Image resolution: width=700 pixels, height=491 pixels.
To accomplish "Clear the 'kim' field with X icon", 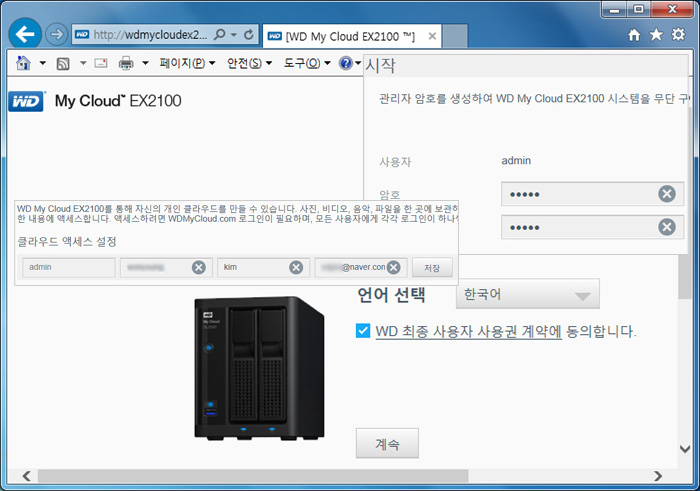I will (296, 267).
